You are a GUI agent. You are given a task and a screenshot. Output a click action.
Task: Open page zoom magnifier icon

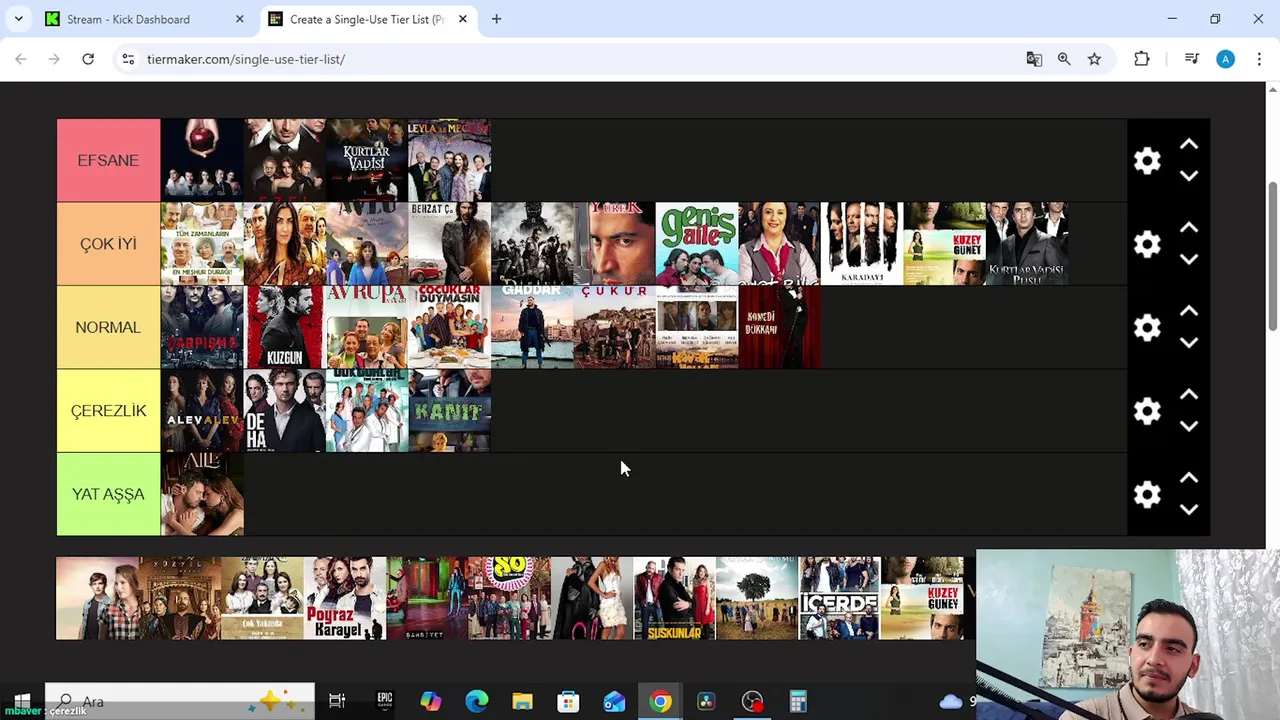1064,59
